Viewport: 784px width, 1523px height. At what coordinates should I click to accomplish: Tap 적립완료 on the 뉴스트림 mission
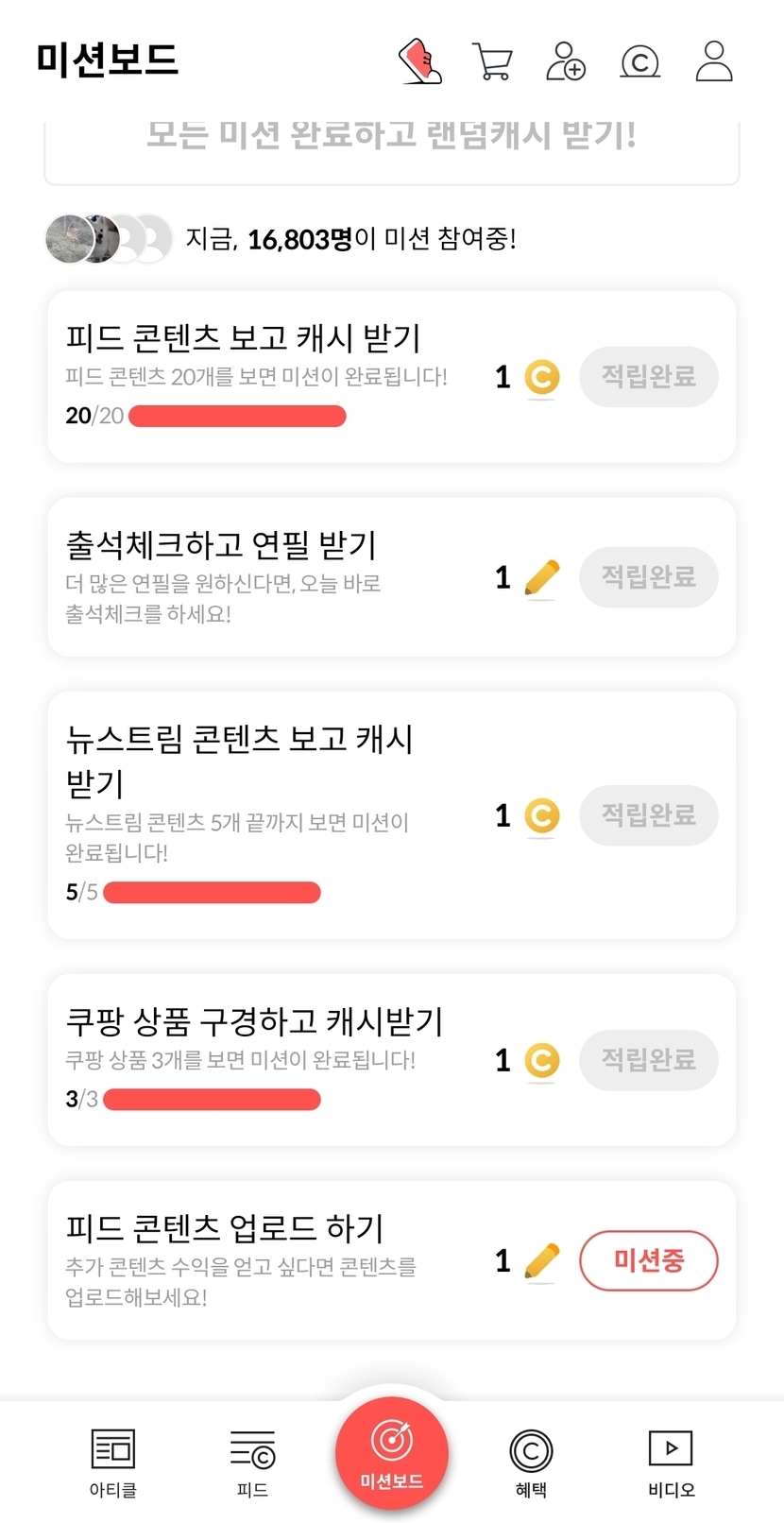[x=648, y=814]
